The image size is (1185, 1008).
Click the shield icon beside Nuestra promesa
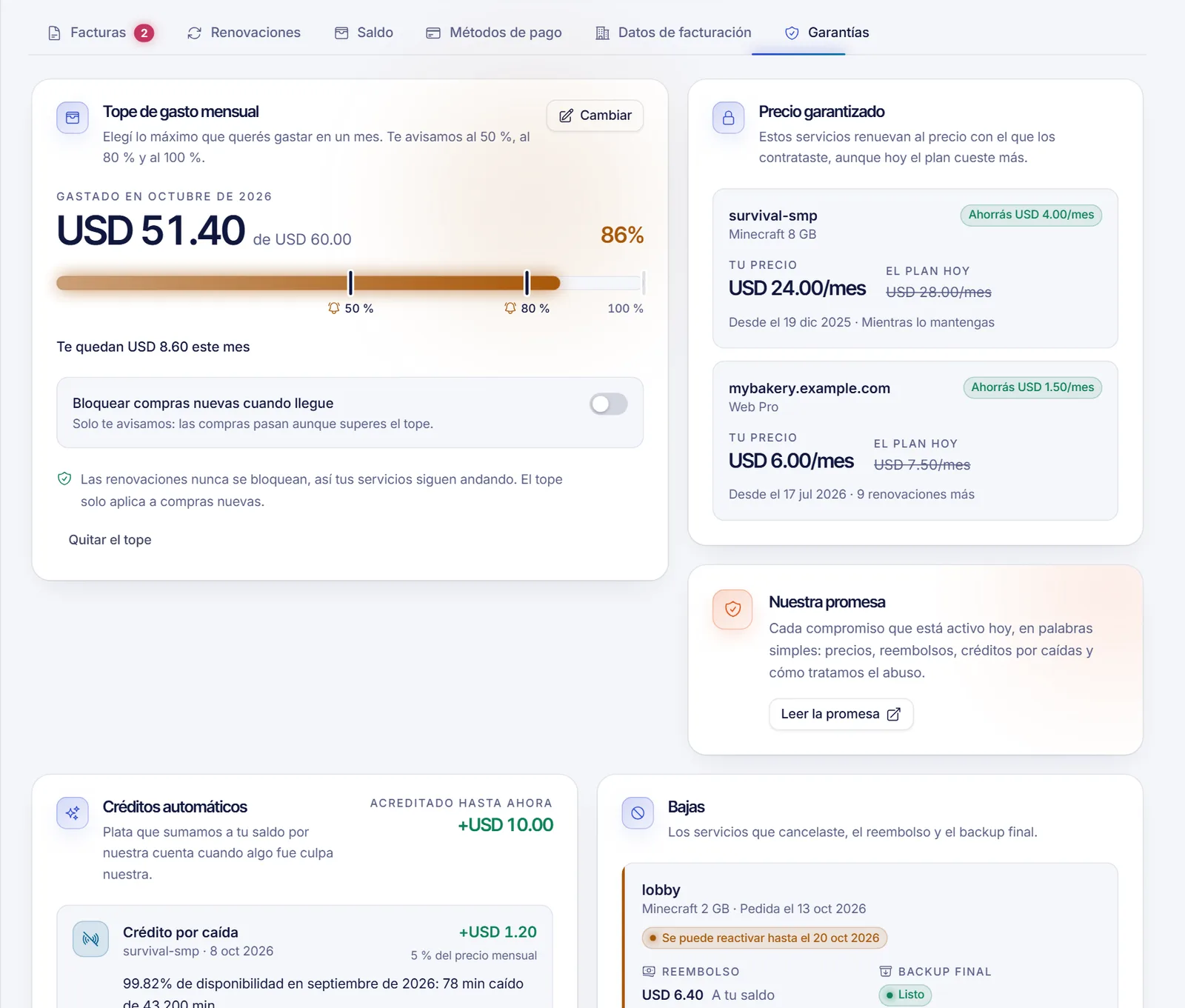[732, 609]
